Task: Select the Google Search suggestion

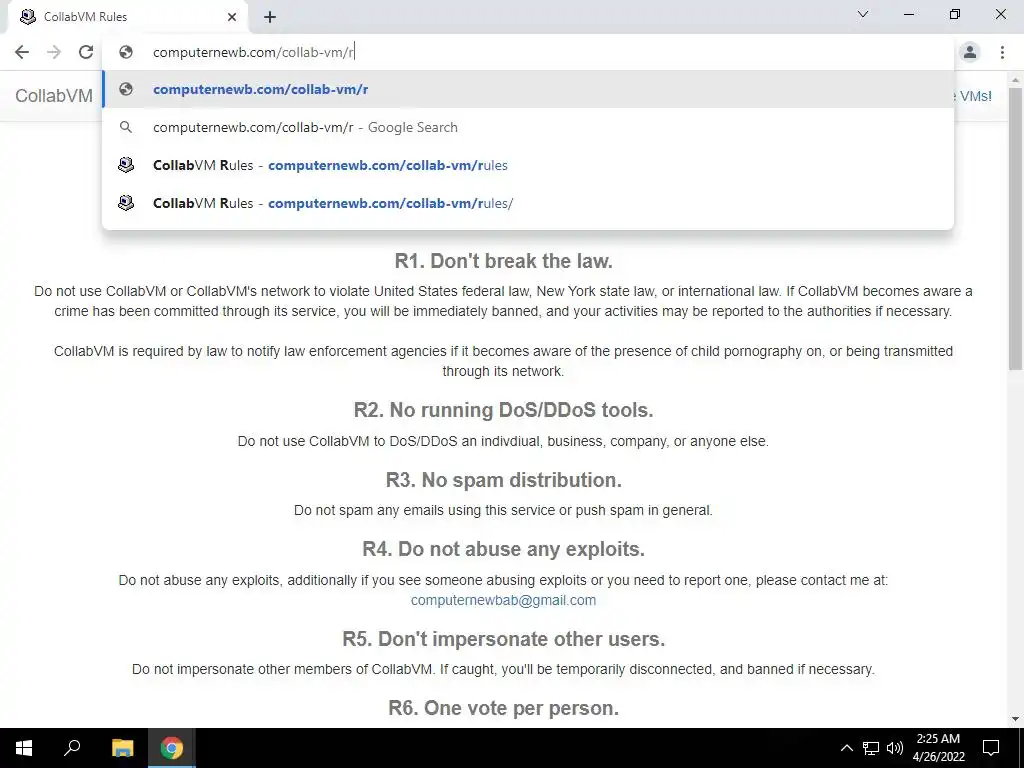Action: pos(528,127)
